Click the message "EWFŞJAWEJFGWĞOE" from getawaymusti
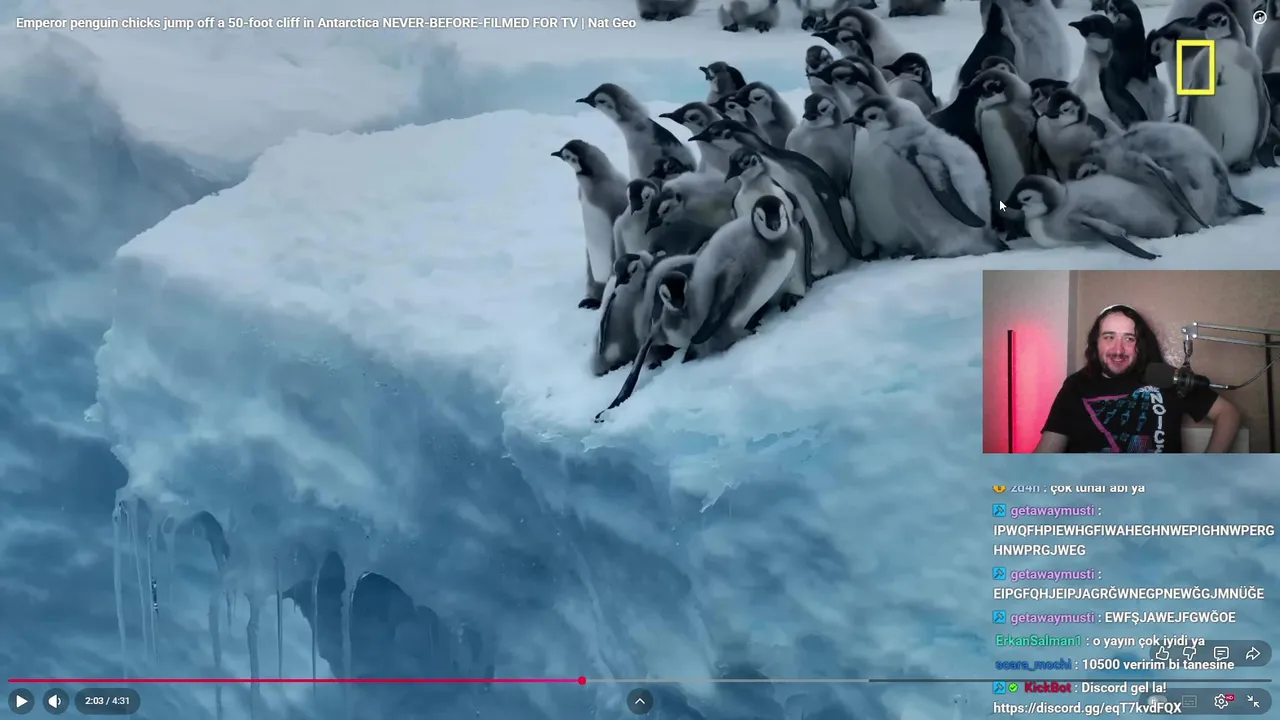The height and width of the screenshot is (720, 1280). point(1170,618)
